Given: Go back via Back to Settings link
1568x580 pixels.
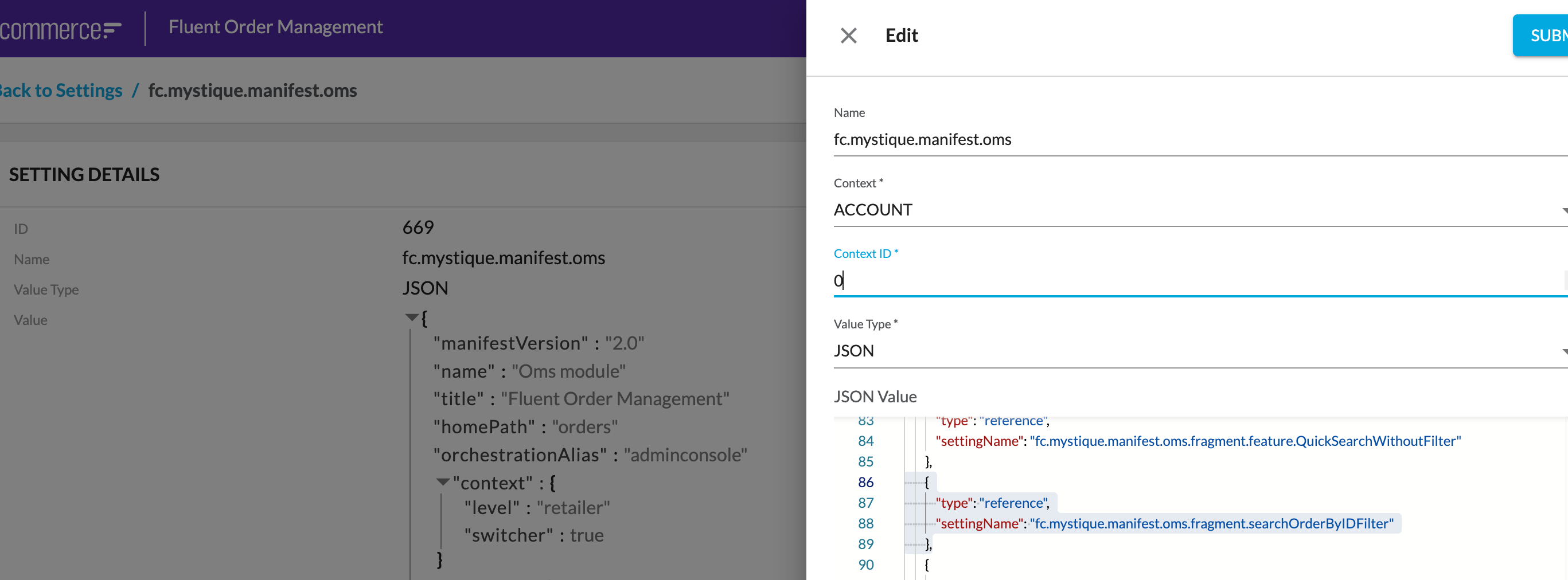Looking at the screenshot, I should pos(60,91).
